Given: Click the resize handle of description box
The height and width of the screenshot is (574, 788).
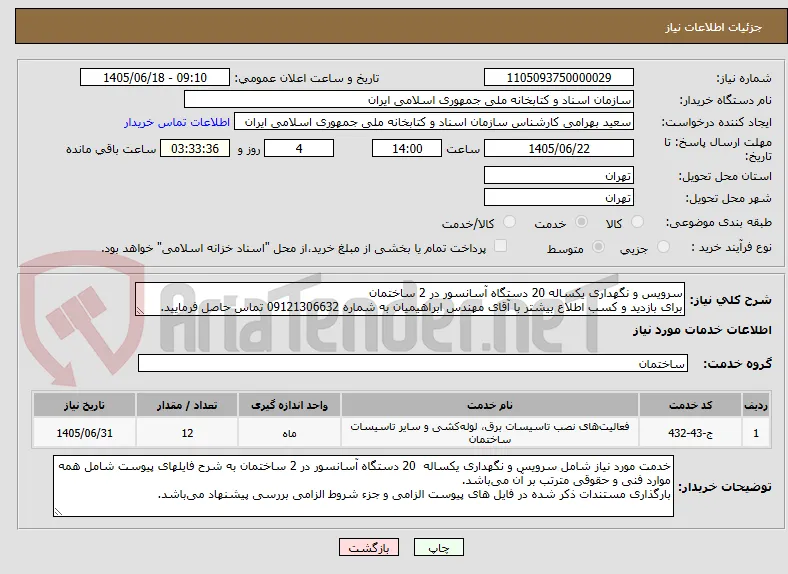Looking at the screenshot, I should [x=140, y=311].
